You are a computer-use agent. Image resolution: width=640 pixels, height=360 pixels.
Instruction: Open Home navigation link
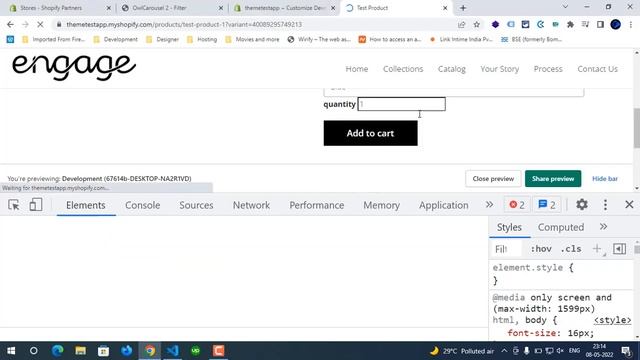point(357,69)
